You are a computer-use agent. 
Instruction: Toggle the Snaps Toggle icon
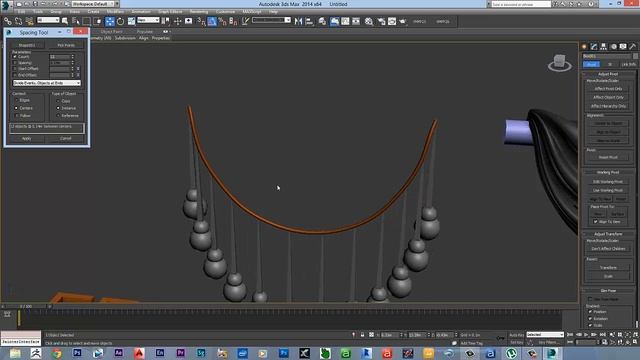tap(201, 21)
